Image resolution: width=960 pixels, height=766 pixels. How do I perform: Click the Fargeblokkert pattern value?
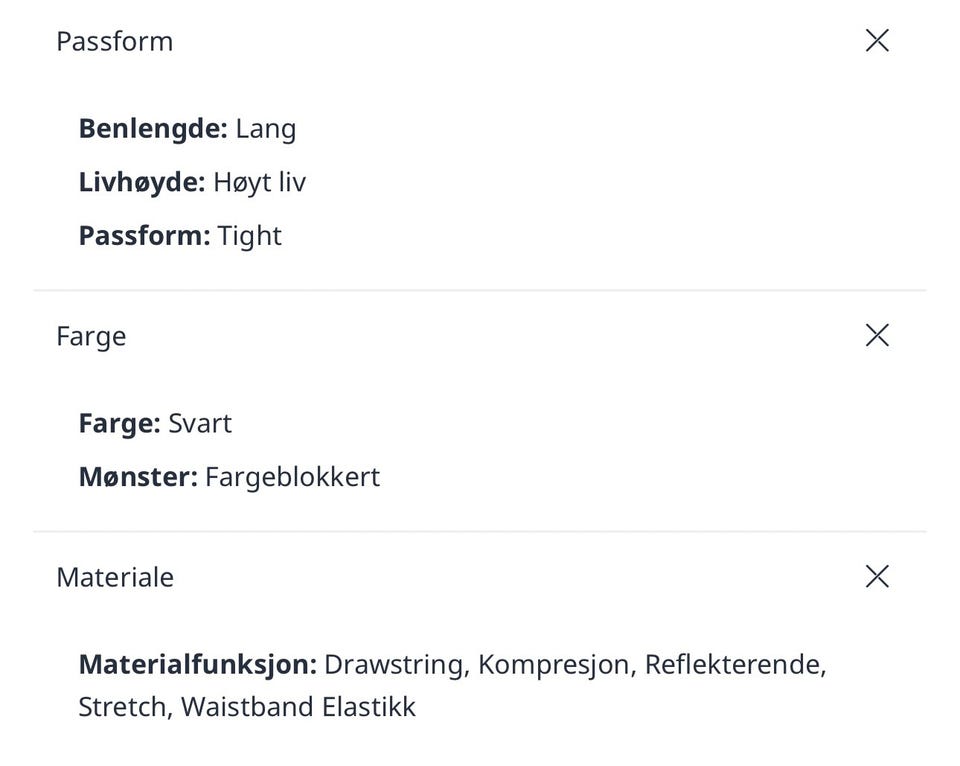pos(292,476)
